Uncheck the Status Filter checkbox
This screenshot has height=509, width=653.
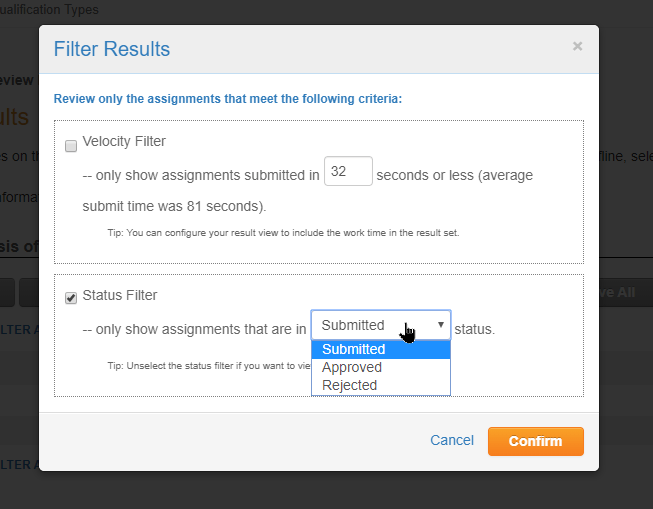click(x=71, y=297)
